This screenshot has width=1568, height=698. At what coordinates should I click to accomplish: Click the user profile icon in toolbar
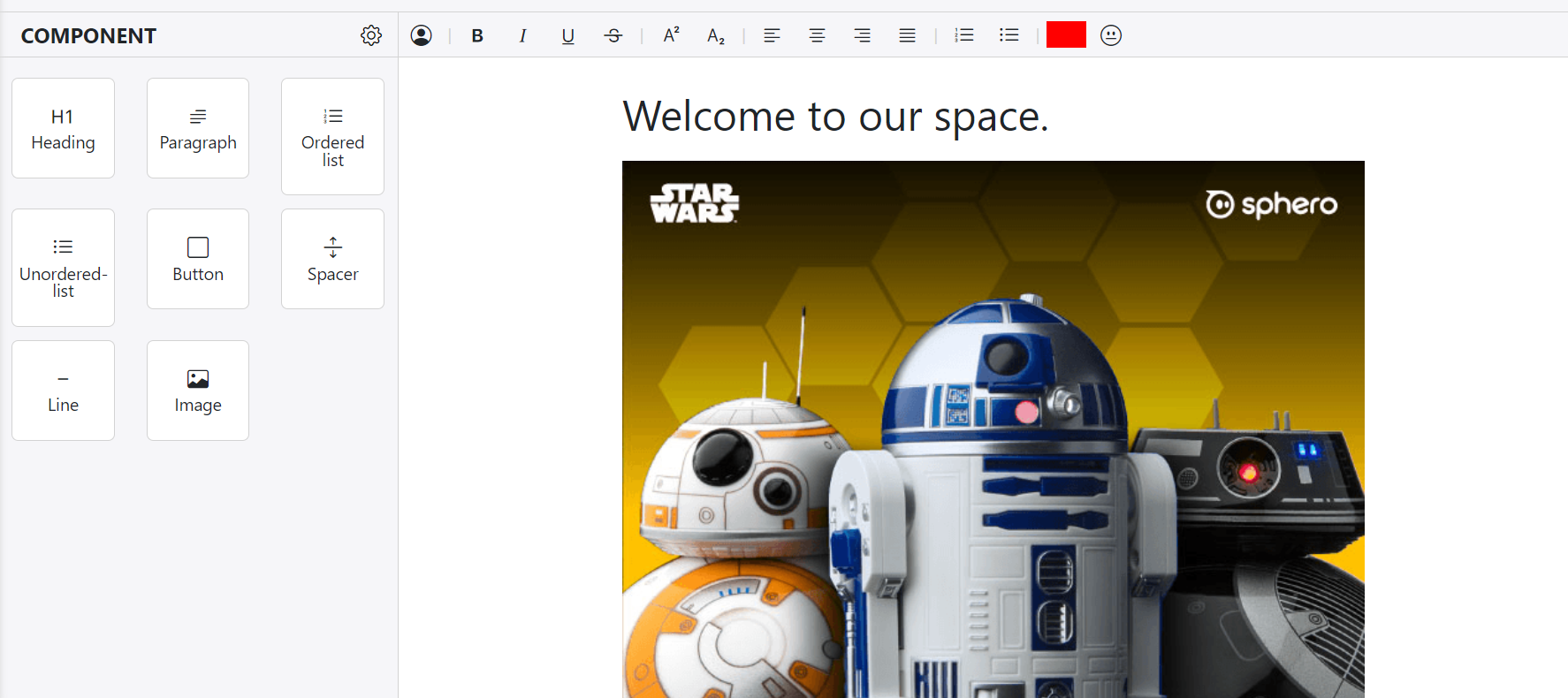click(422, 35)
